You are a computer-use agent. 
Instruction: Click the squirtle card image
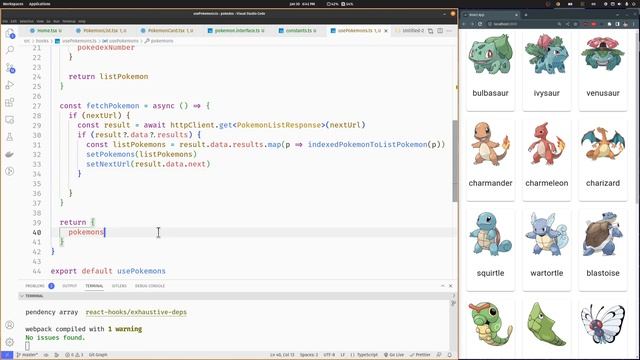[x=490, y=234]
